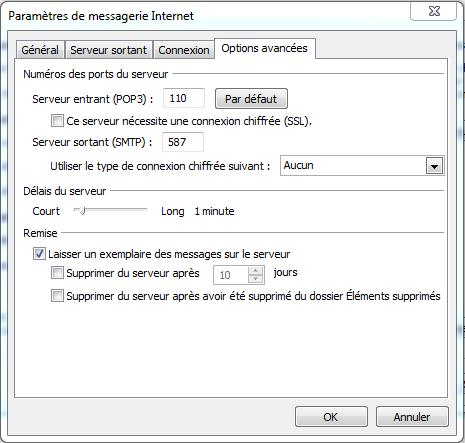
Task: Check delete after removed from Éléments supprimés
Action: coord(57,296)
